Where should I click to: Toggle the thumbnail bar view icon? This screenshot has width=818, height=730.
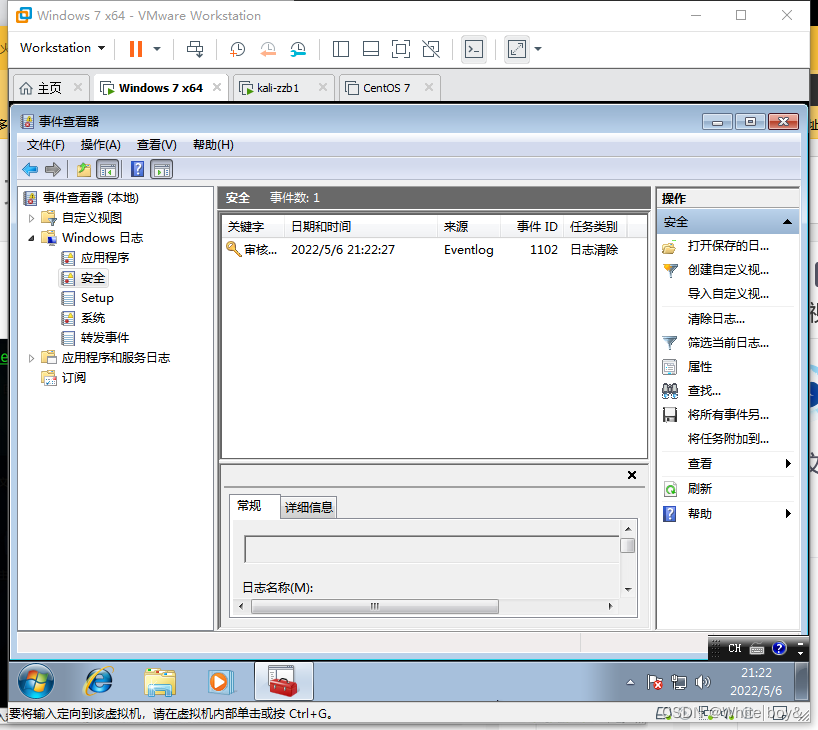[371, 49]
